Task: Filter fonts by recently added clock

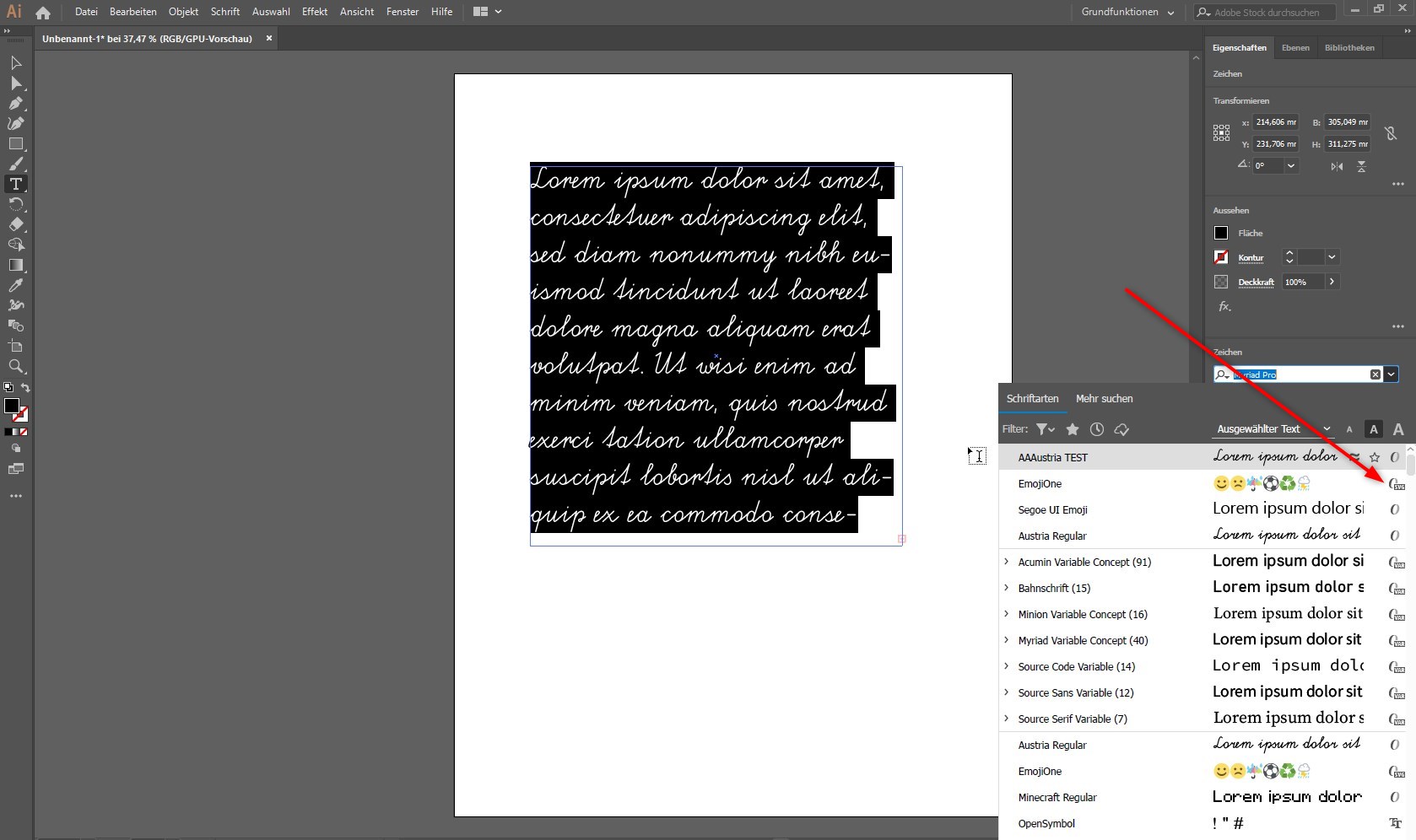Action: click(x=1096, y=429)
